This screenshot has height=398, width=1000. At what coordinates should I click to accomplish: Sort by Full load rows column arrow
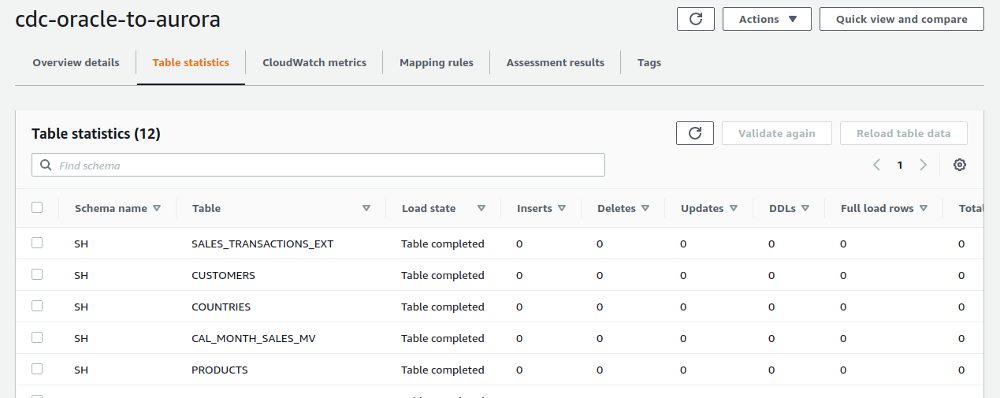pyautogui.click(x=923, y=208)
